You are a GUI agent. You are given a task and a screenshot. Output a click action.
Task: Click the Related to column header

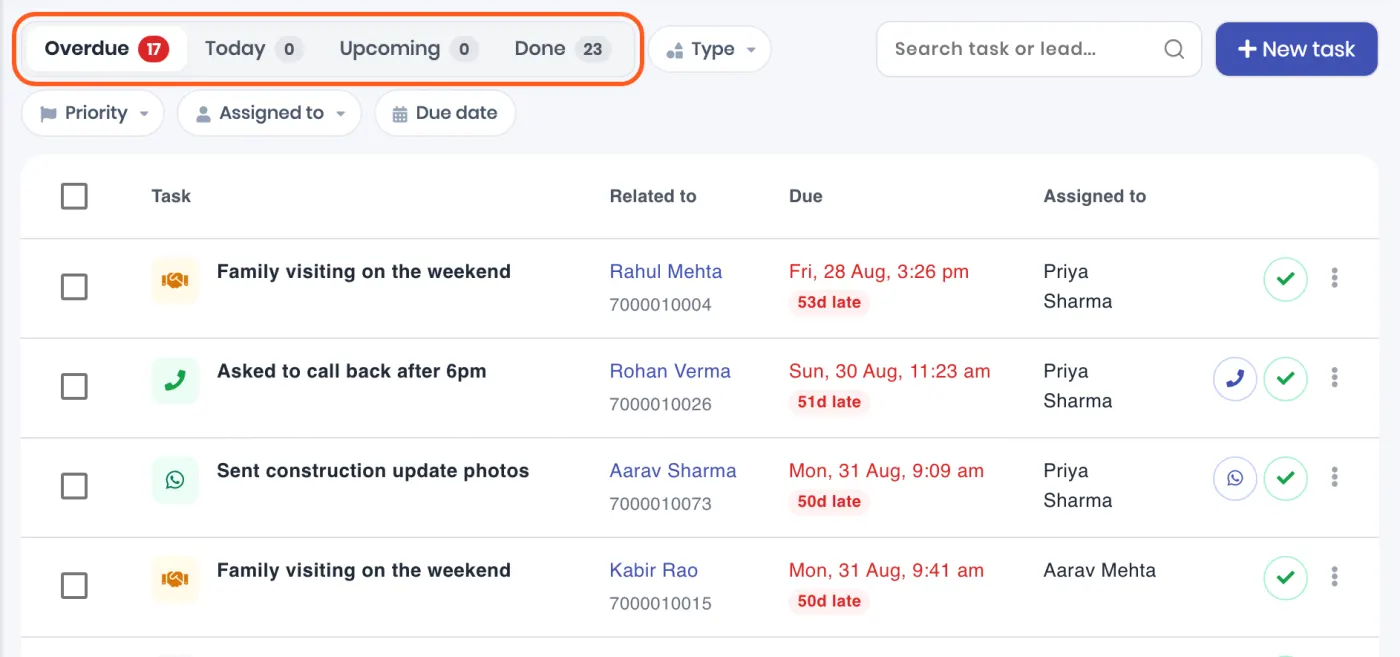click(653, 196)
